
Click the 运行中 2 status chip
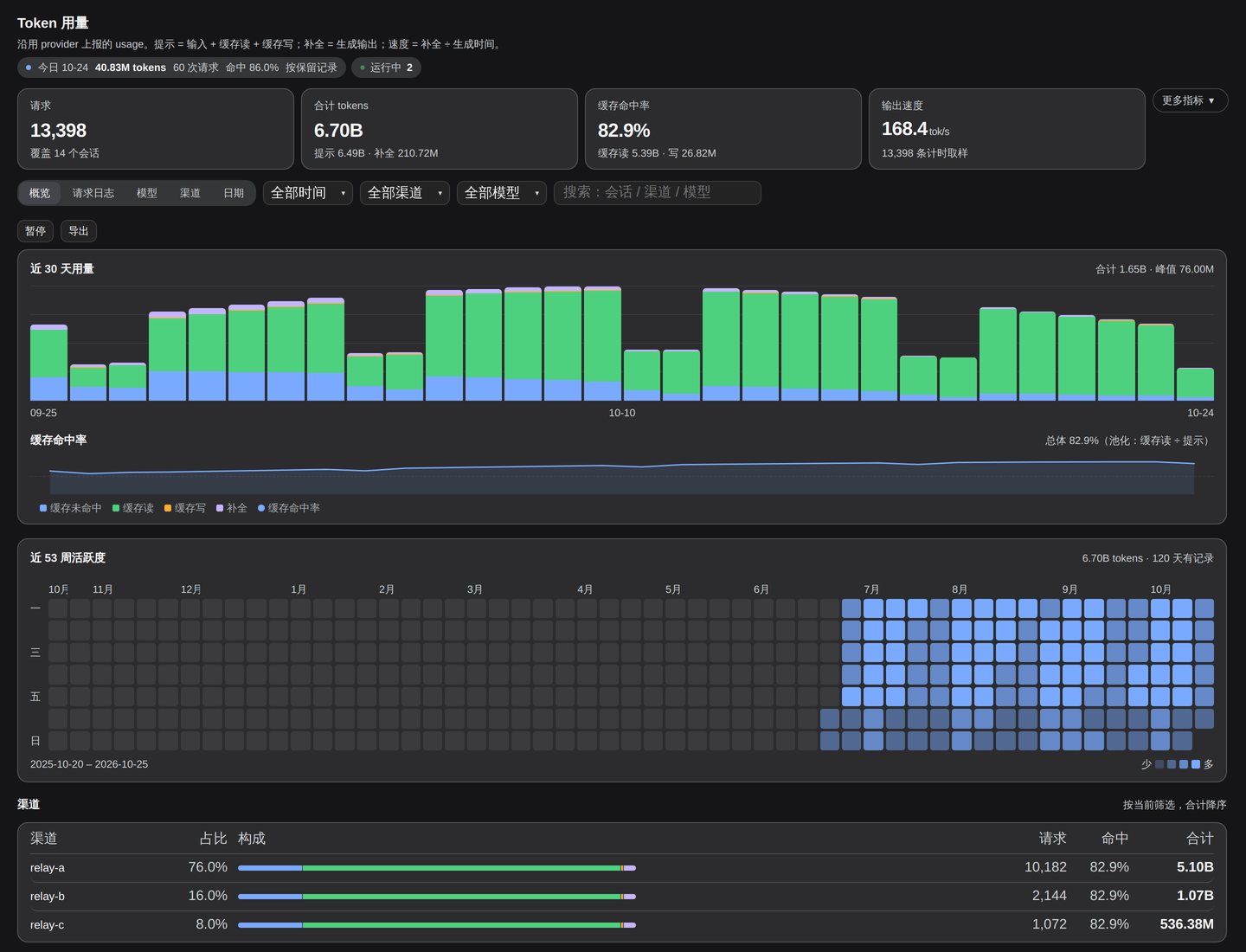[x=386, y=68]
